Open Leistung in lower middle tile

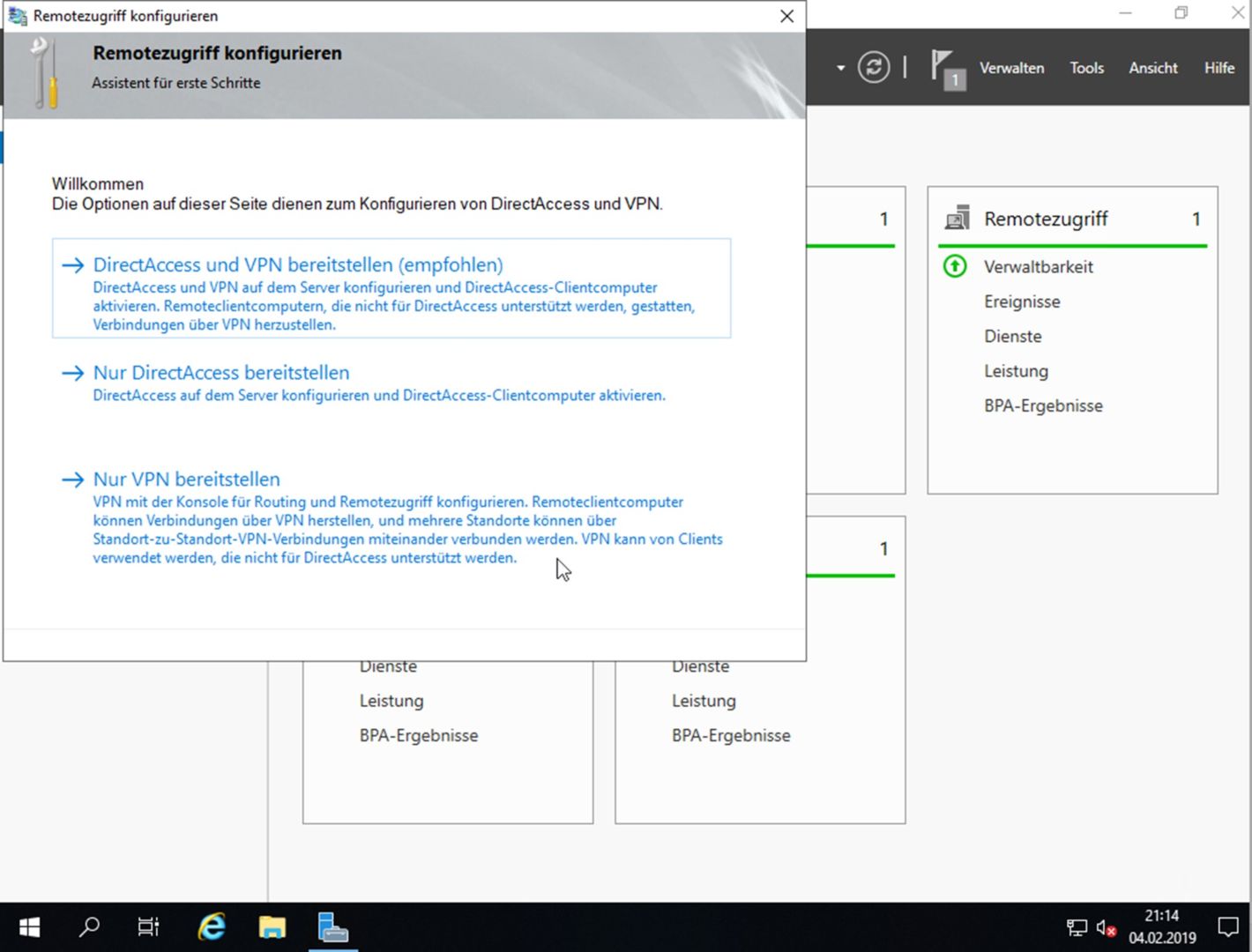click(x=704, y=701)
